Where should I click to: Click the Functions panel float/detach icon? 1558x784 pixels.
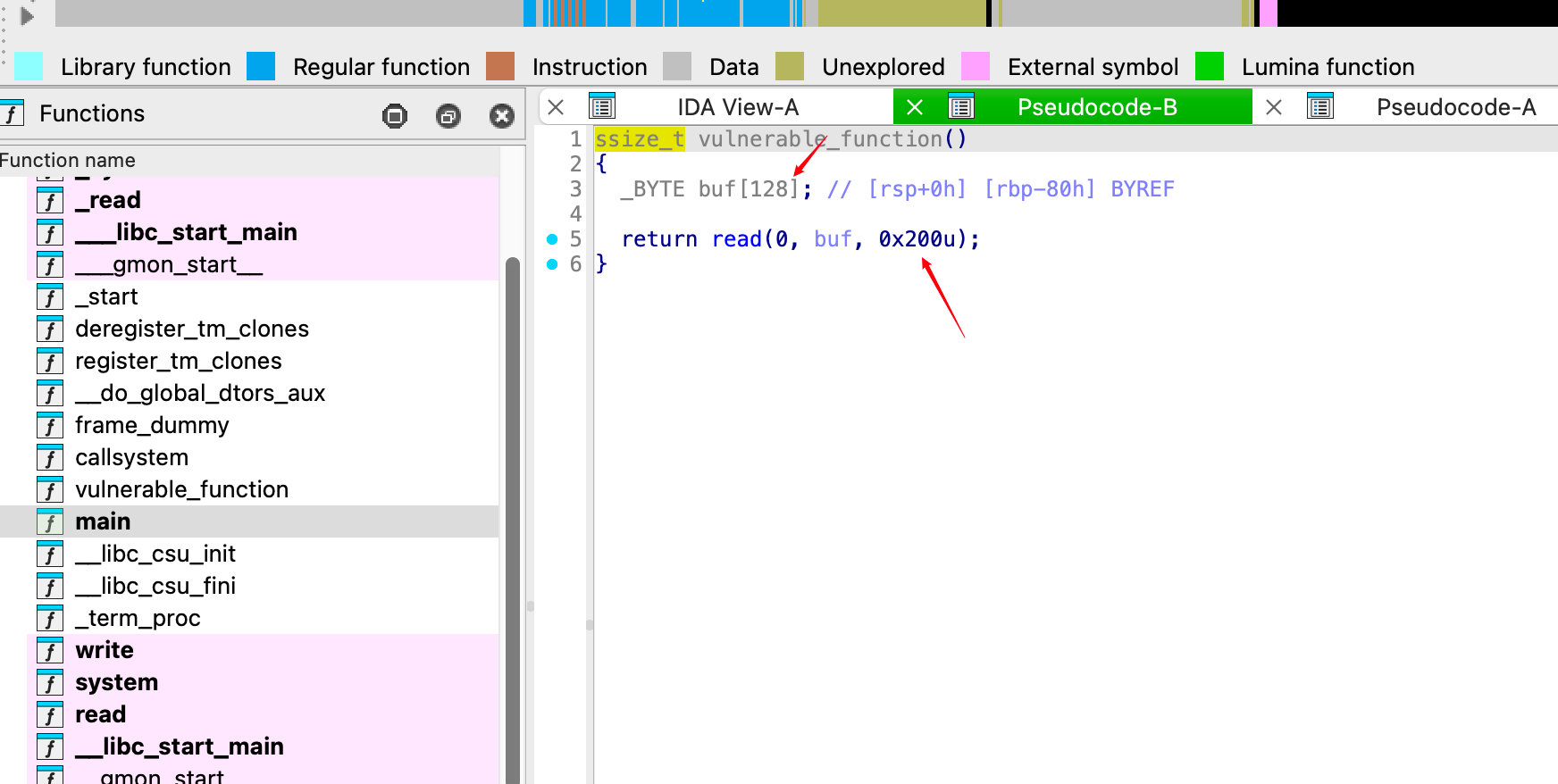(x=448, y=116)
